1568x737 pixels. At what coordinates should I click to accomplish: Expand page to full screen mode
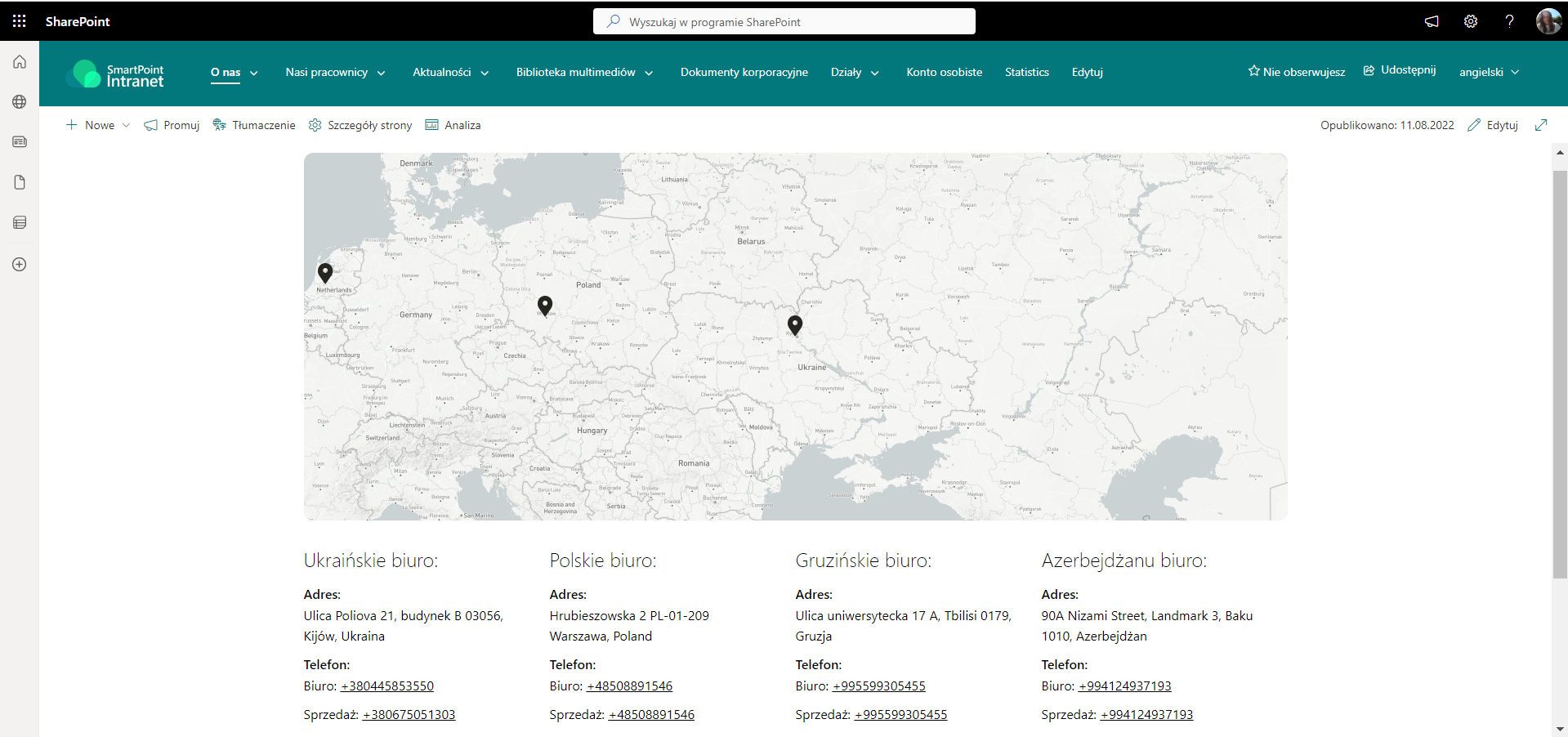(x=1541, y=125)
